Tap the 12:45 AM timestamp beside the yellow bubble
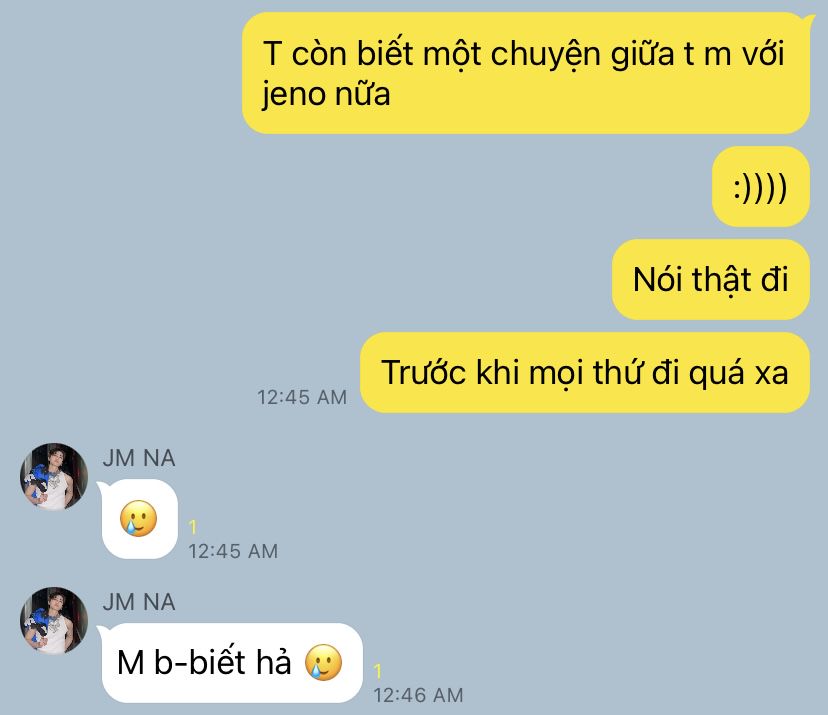This screenshot has height=715, width=828. tap(302, 397)
